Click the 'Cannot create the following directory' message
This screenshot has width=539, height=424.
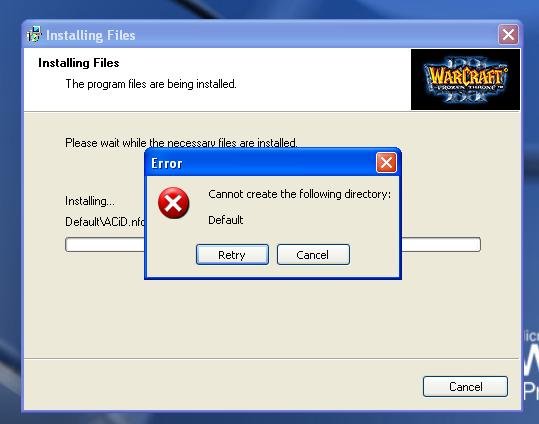(x=299, y=194)
